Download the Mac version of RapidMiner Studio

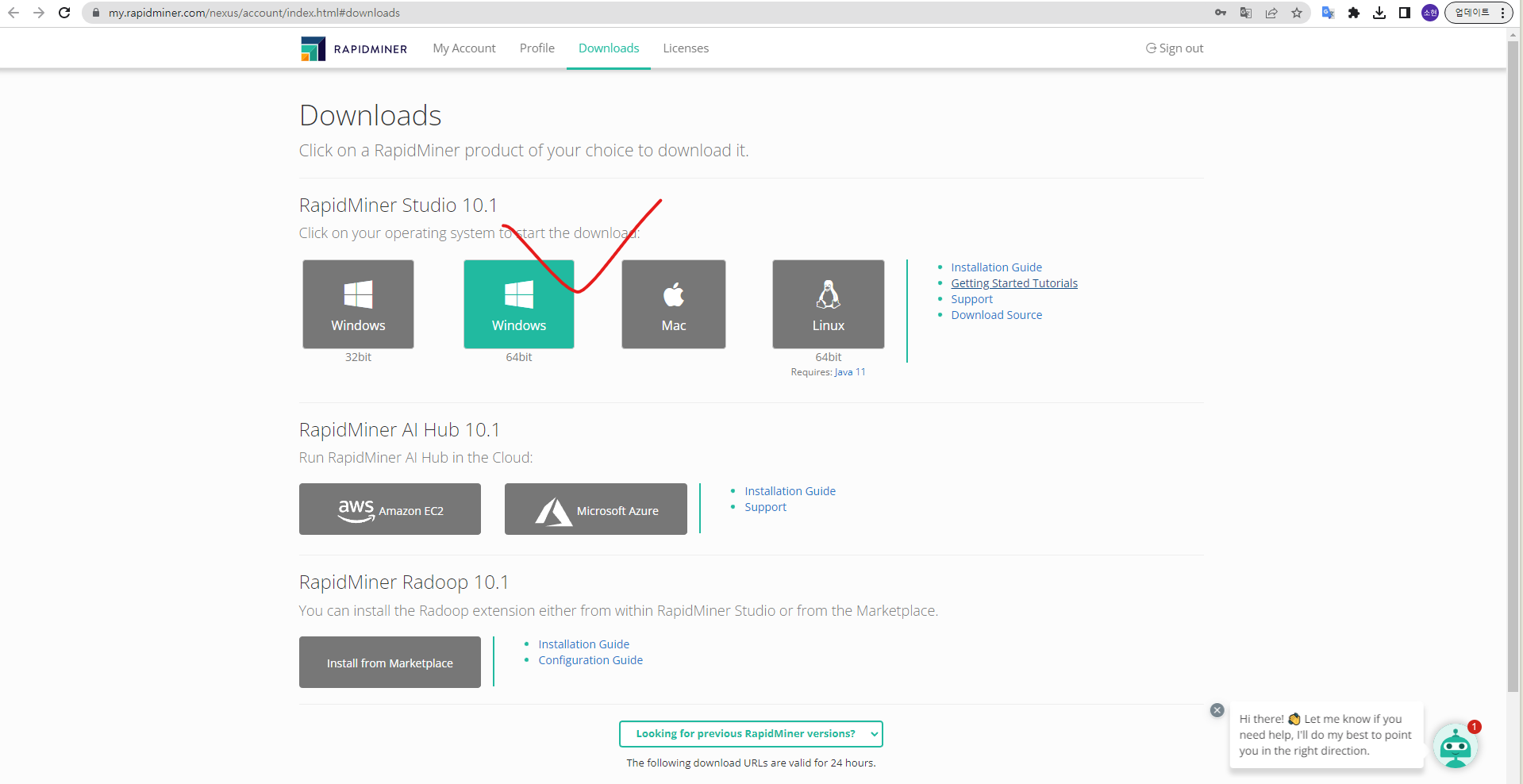674,304
